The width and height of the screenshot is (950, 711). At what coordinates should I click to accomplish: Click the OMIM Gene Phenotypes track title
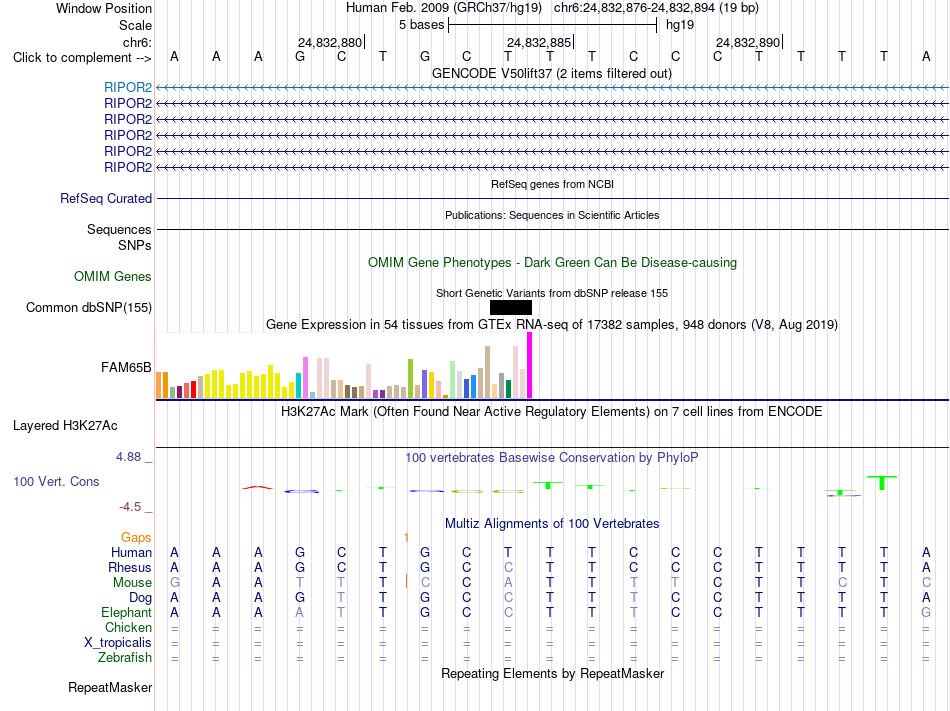[x=552, y=262]
